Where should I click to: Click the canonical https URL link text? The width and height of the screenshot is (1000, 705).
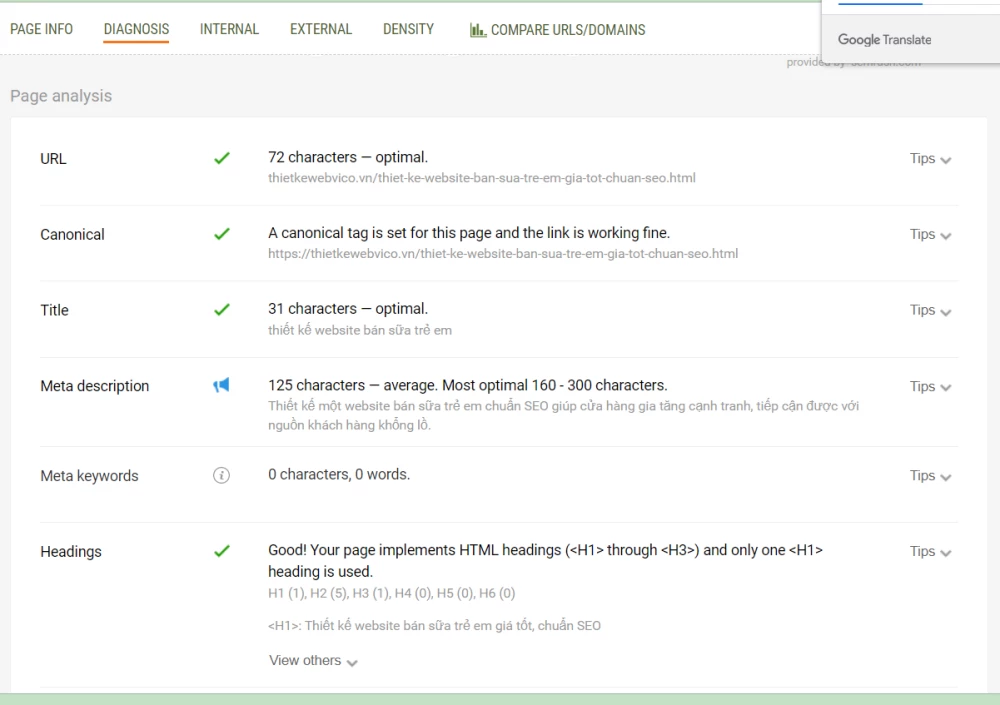pos(503,254)
